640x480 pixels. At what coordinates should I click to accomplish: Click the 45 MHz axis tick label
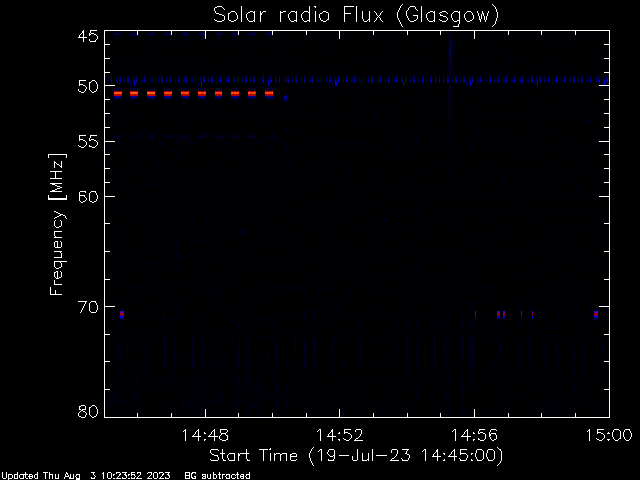point(88,36)
